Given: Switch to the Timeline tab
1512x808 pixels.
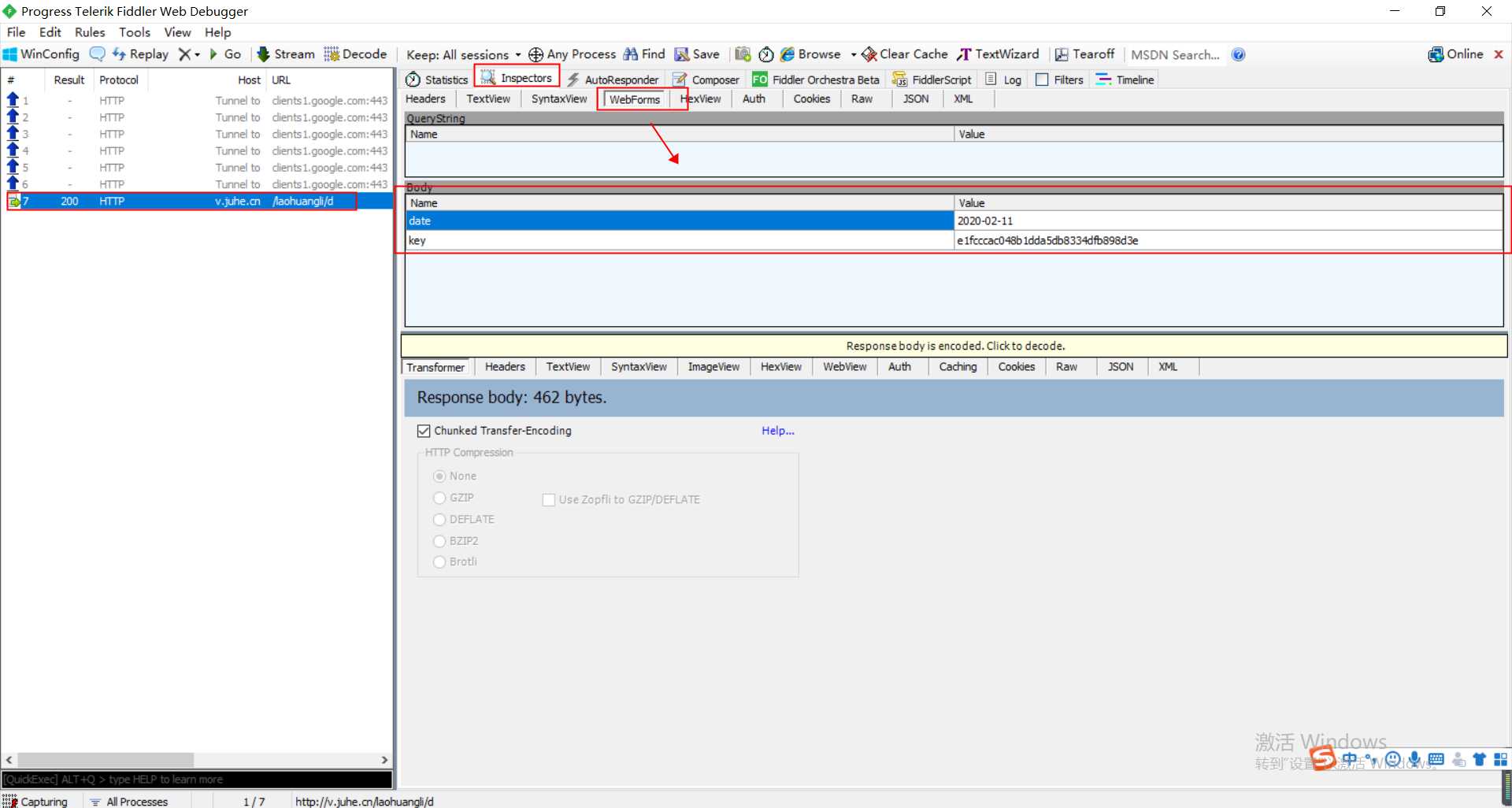Looking at the screenshot, I should tap(1125, 80).
